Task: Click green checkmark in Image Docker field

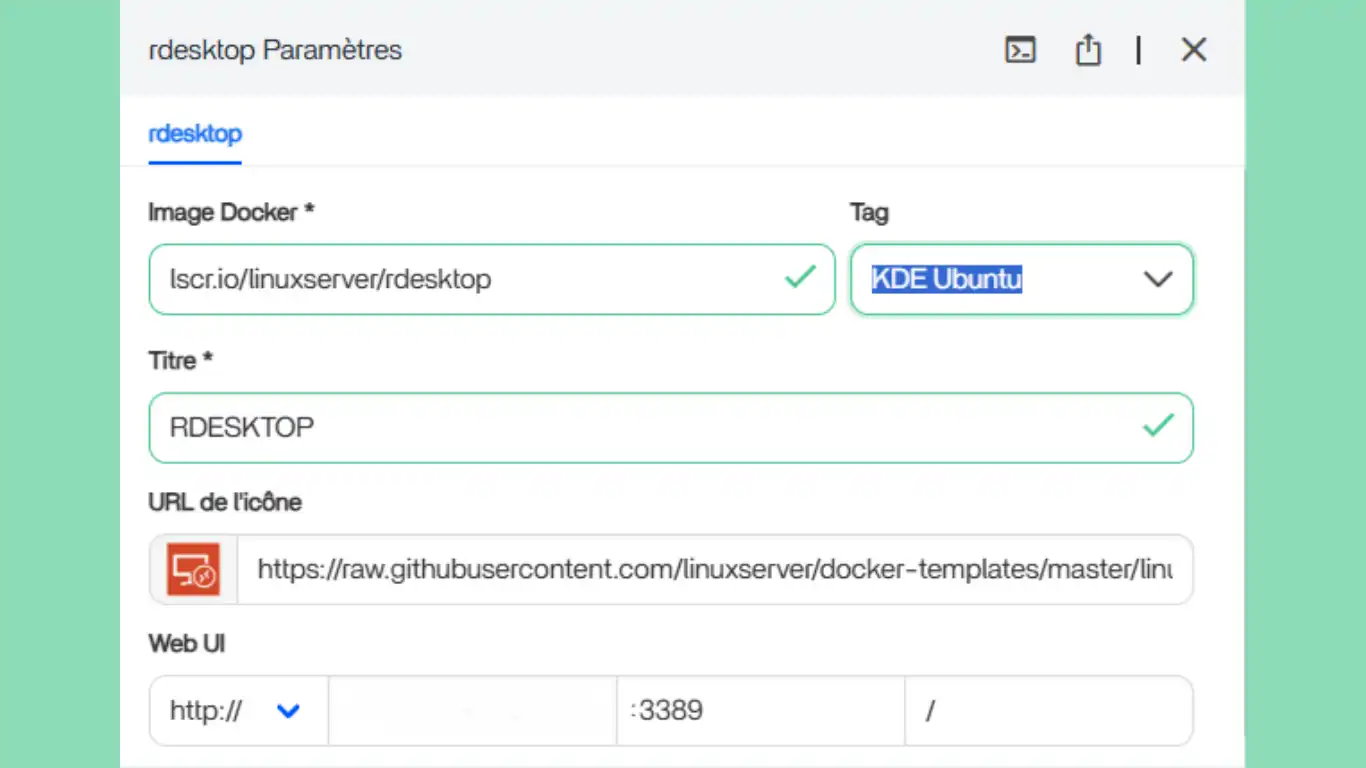Action: coord(800,277)
